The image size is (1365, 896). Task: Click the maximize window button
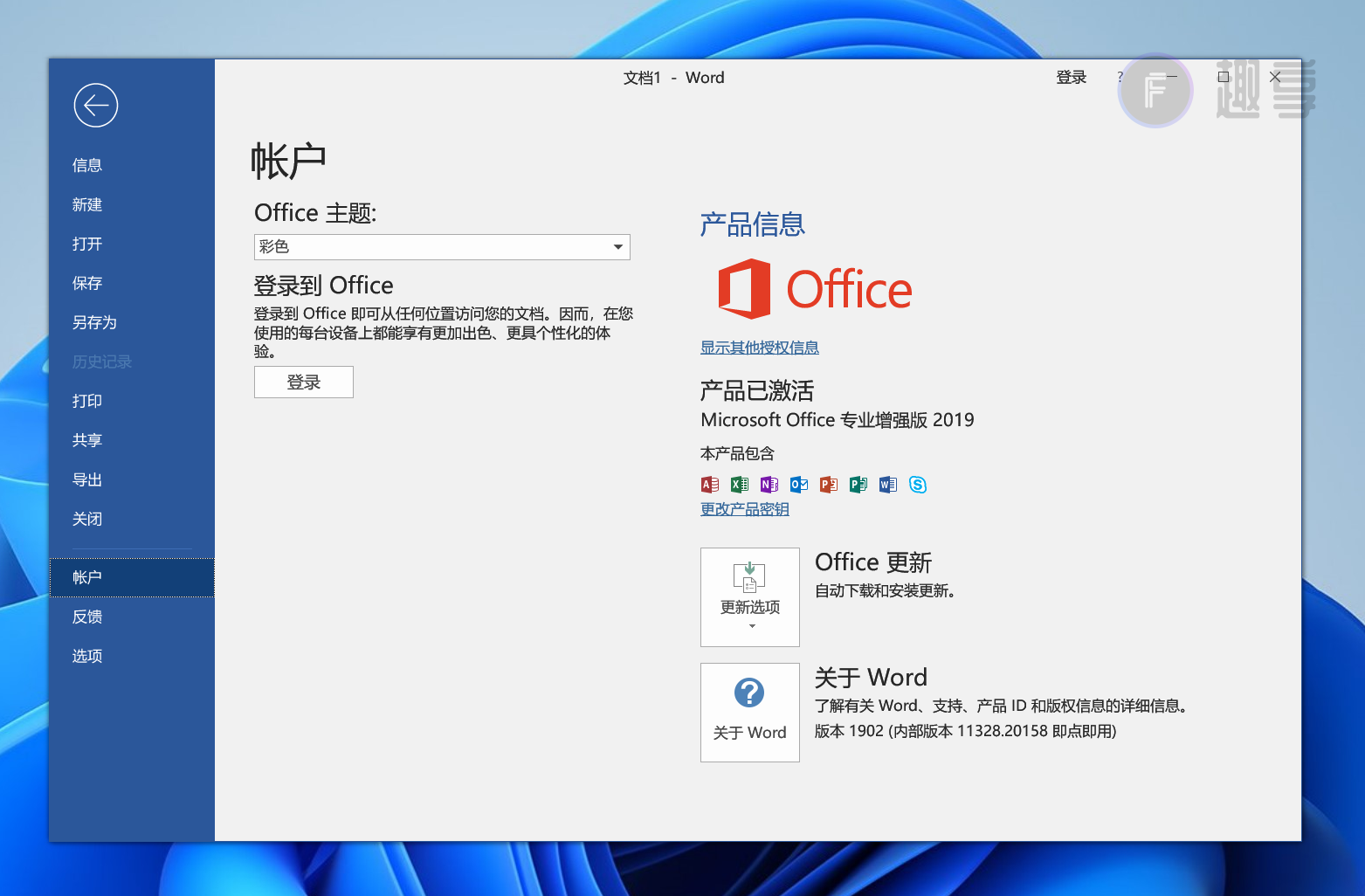tap(1224, 77)
